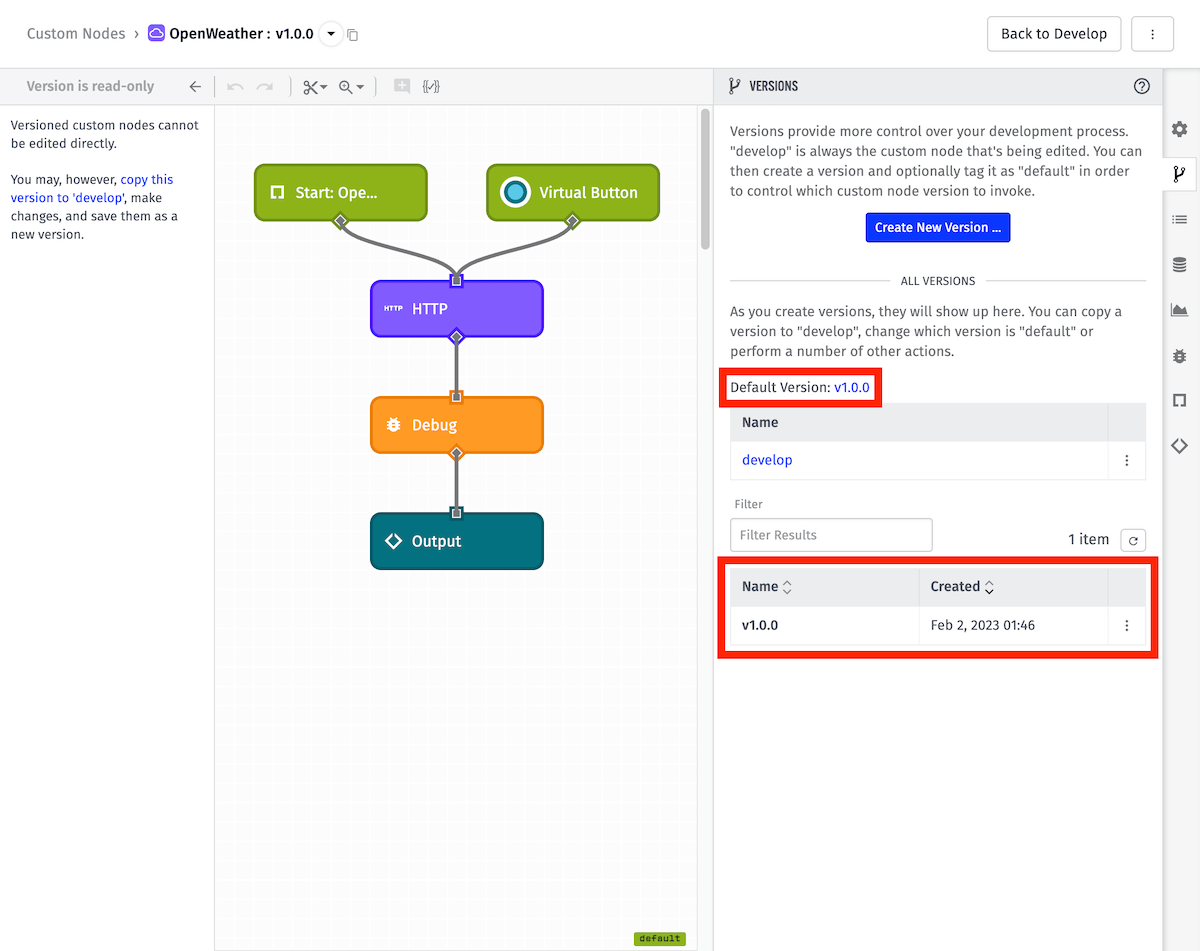Click the canvas vertical scrollbar
Viewport: 1200px width, 951px height.
click(x=705, y=180)
